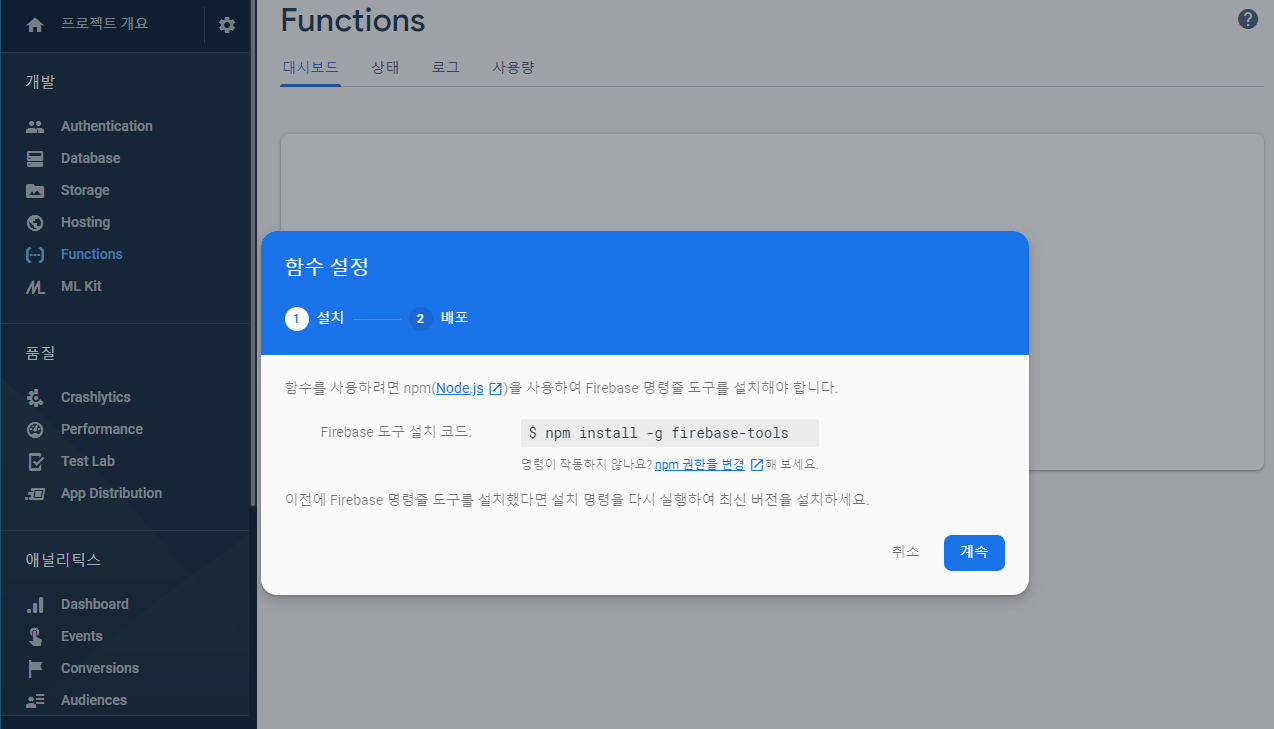Switch to 사용량 tab
The width and height of the screenshot is (1274, 729).
pyautogui.click(x=513, y=68)
